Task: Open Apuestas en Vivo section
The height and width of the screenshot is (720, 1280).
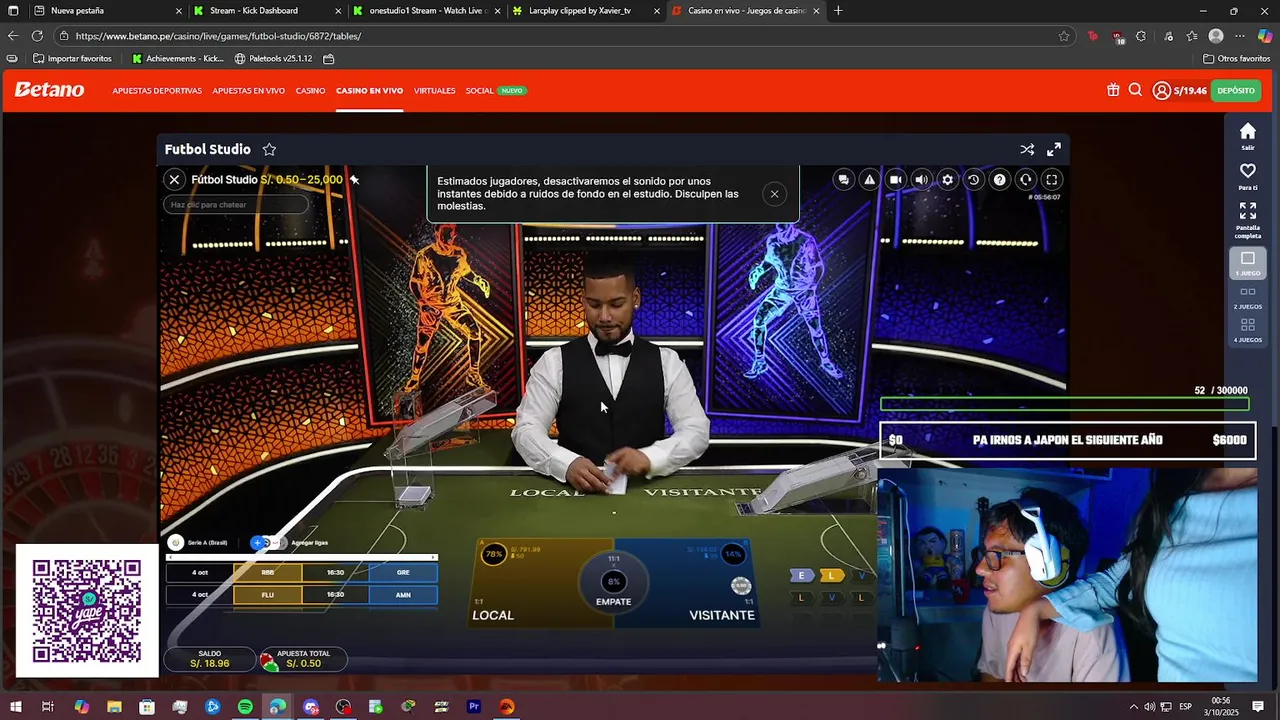Action: coord(248,91)
